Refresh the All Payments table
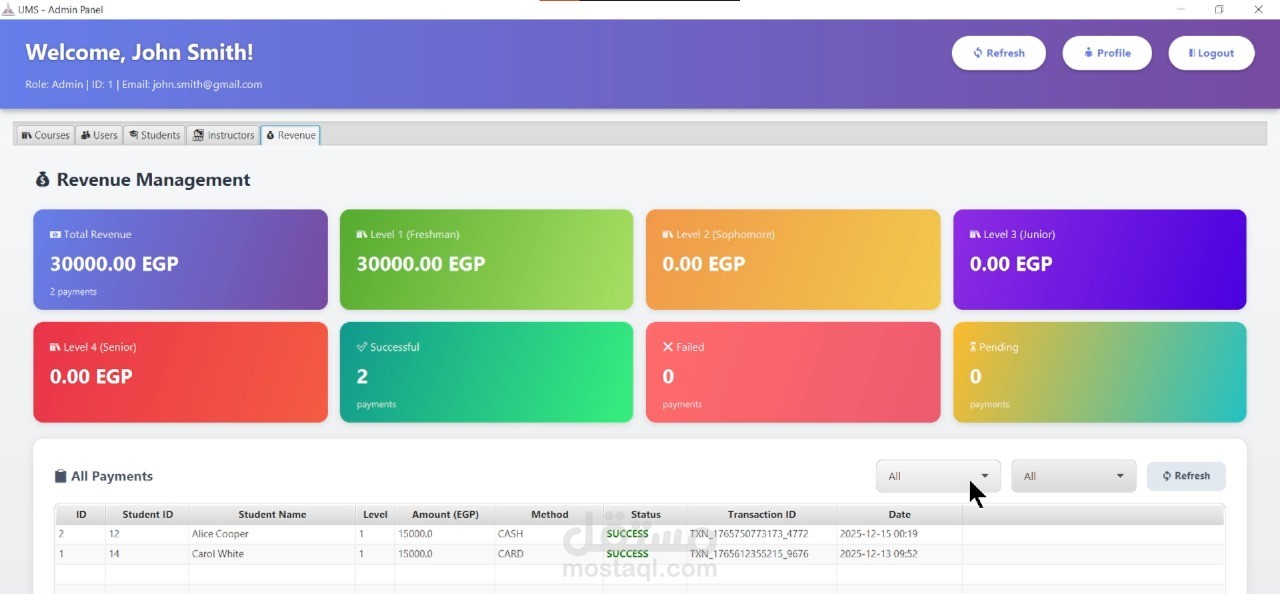Image resolution: width=1280 pixels, height=594 pixels. tap(1186, 476)
